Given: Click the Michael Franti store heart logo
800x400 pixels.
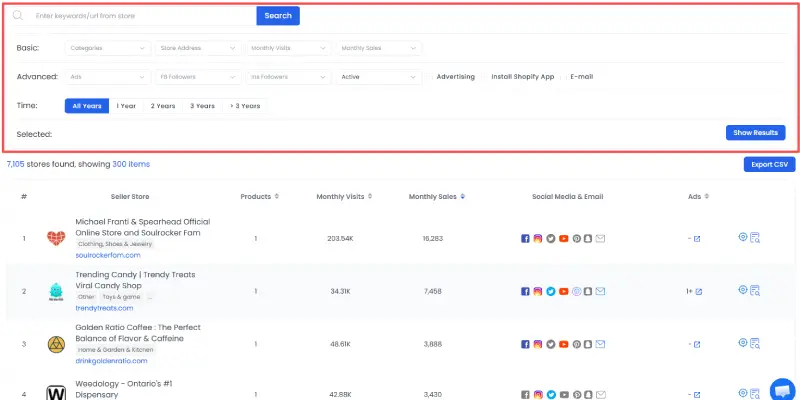Looking at the screenshot, I should pos(56,238).
